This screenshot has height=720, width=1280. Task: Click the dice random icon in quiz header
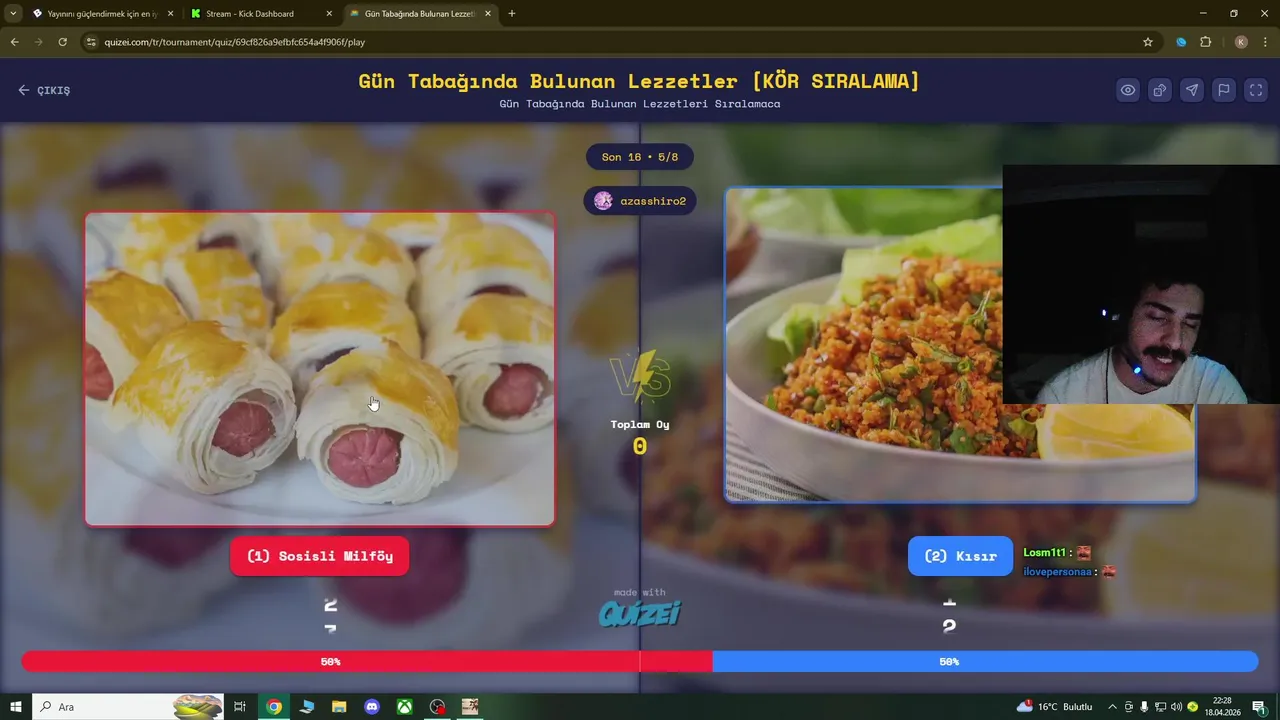pyautogui.click(x=1160, y=90)
